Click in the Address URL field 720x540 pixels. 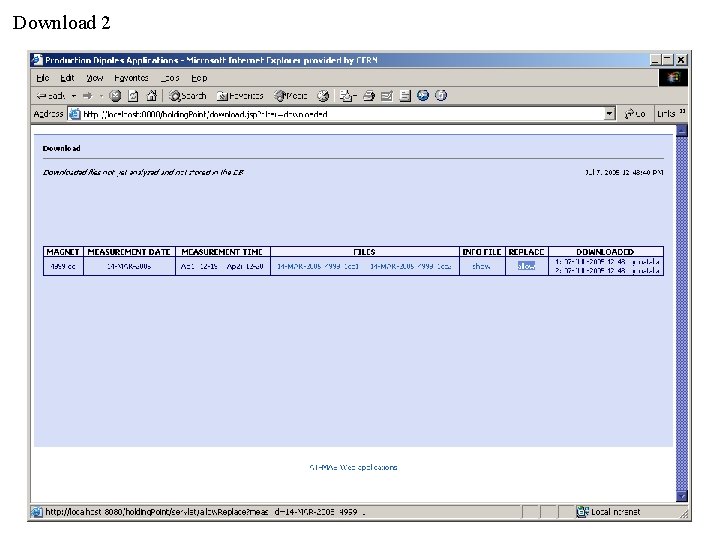342,114
